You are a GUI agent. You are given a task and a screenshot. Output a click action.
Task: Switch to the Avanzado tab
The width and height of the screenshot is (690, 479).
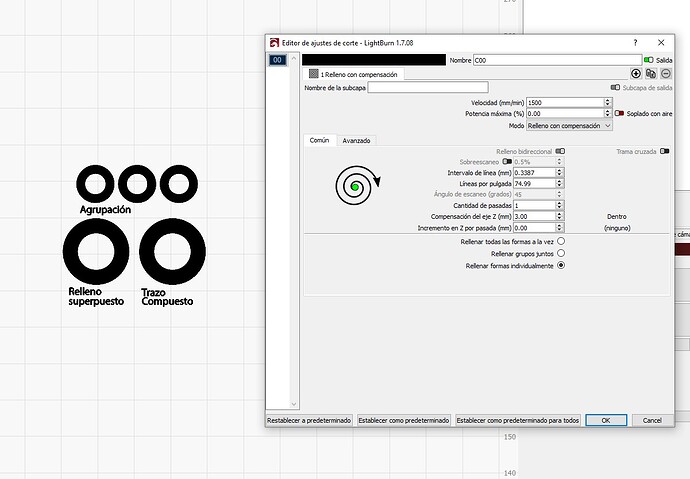click(356, 141)
